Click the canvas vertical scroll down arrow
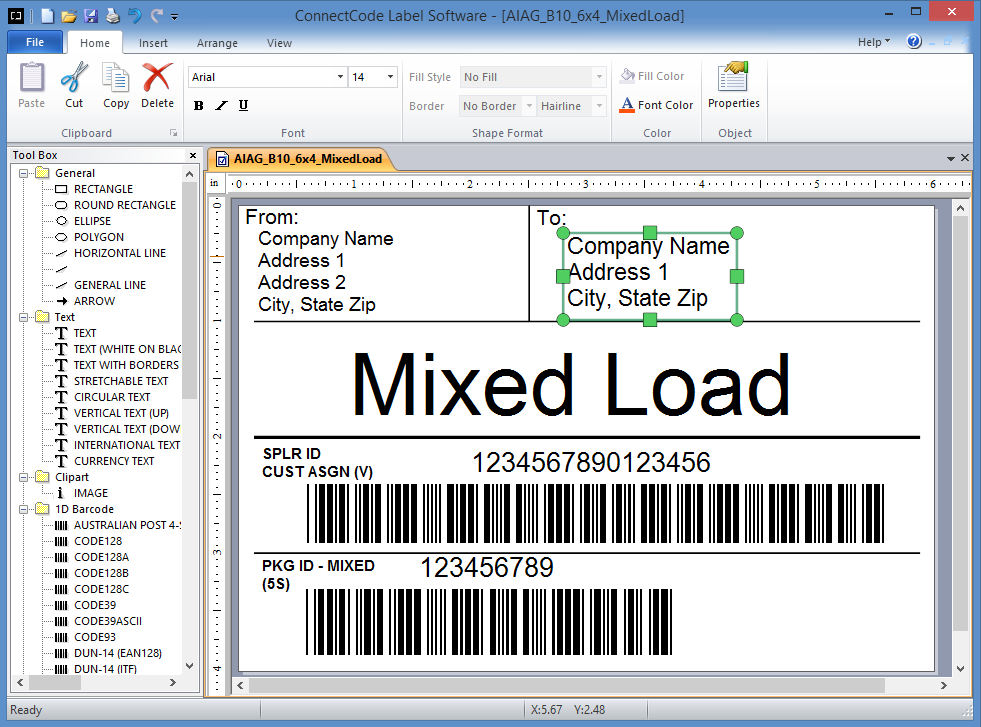The width and height of the screenshot is (981, 727). [960, 668]
